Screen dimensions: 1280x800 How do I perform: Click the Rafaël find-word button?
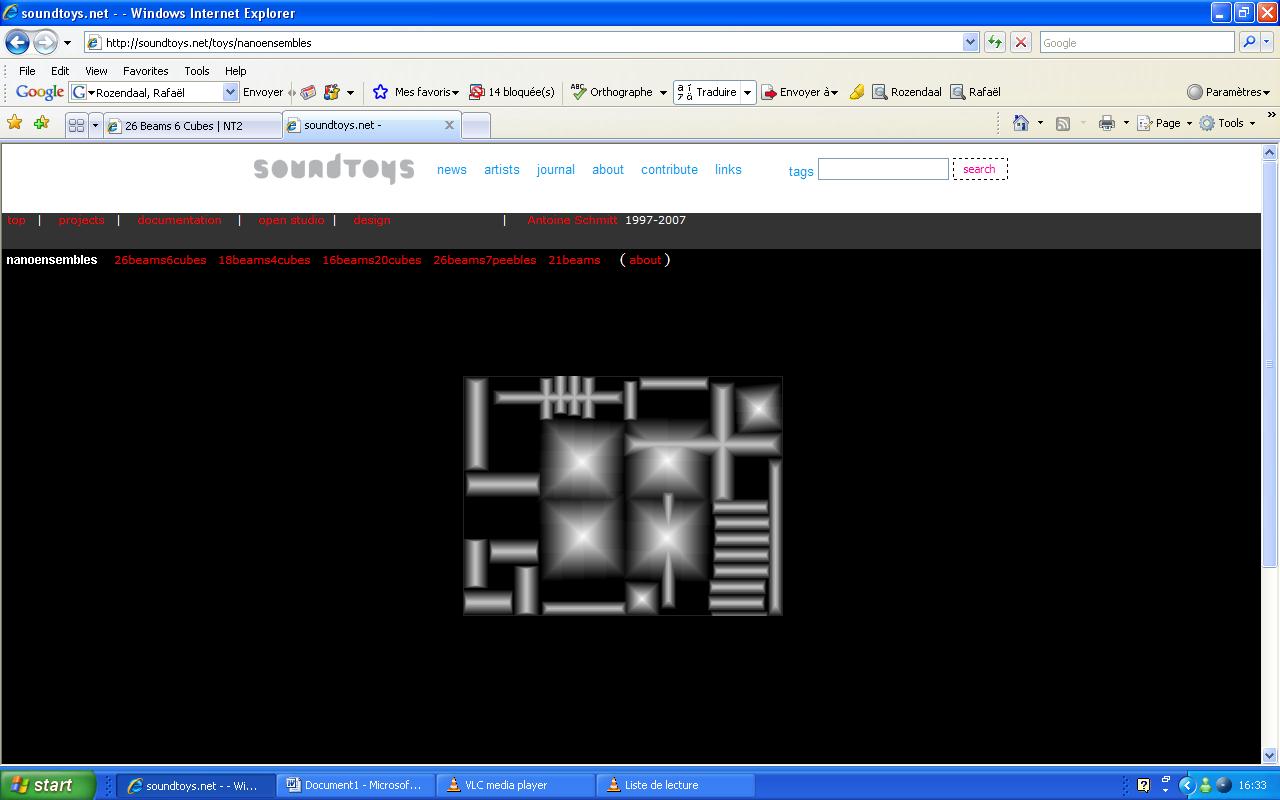point(975,92)
